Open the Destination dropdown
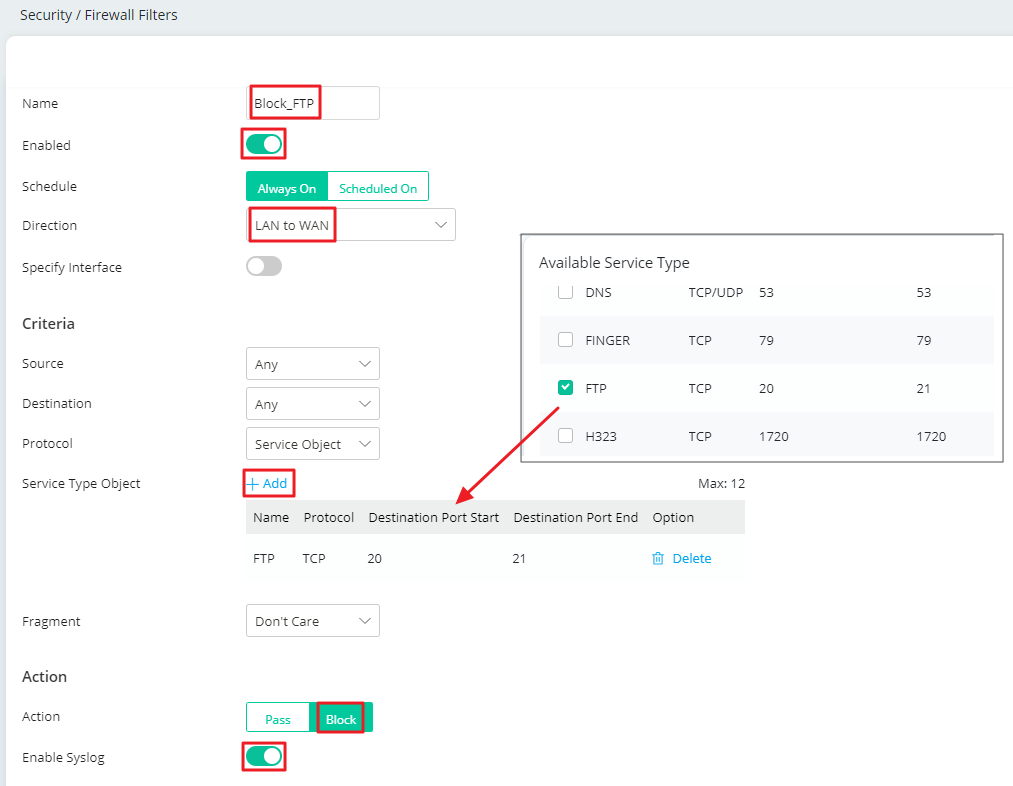The width and height of the screenshot is (1013, 786). tap(312, 404)
